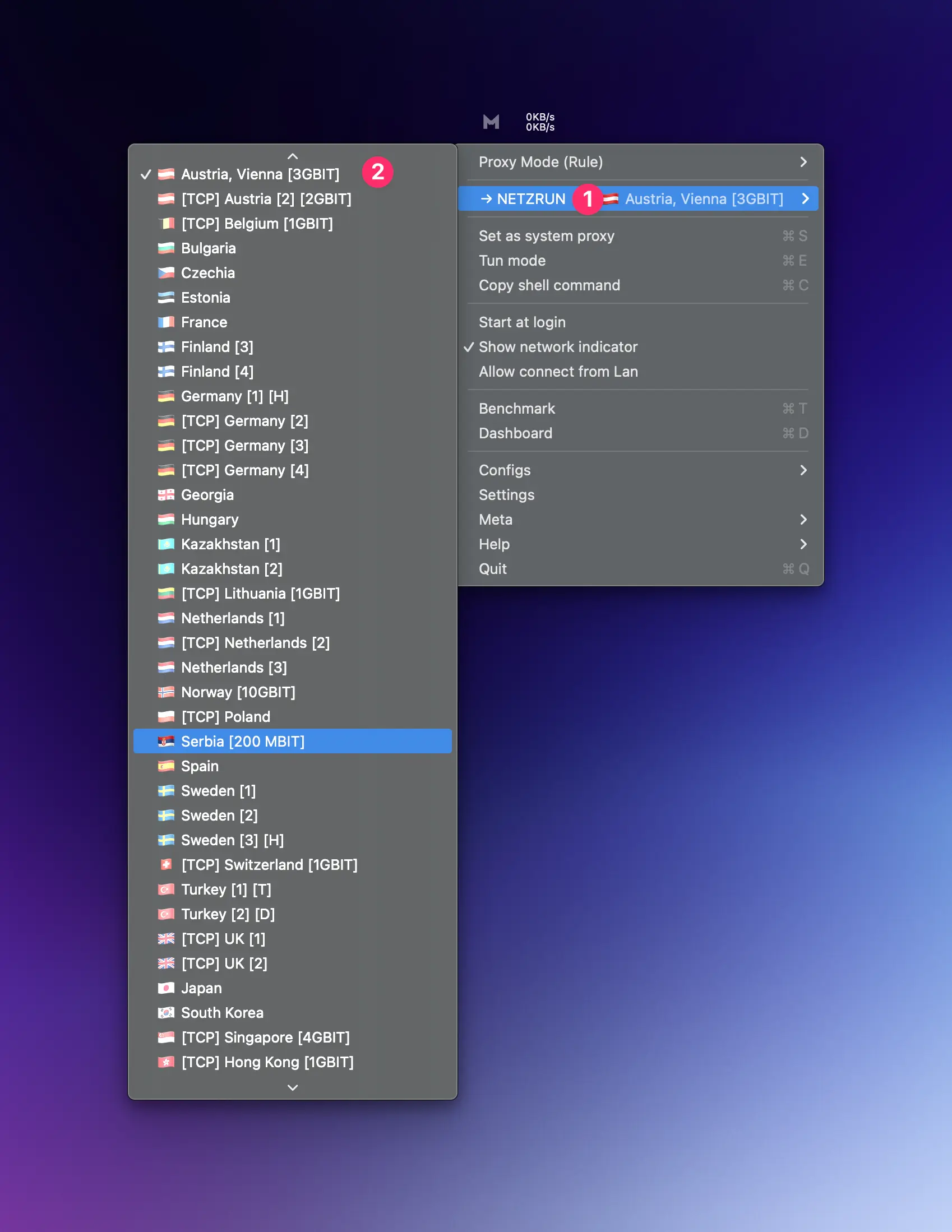Viewport: 952px width, 1232px height.
Task: Open the Meta submenu chevron
Action: coord(802,520)
